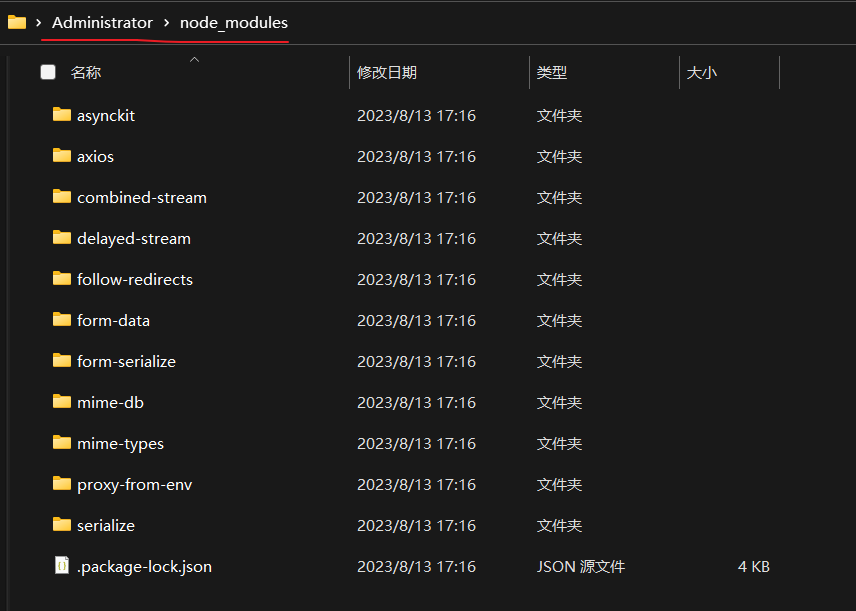This screenshot has height=611, width=856.
Task: Click the address bar root folder icon
Action: [17, 22]
